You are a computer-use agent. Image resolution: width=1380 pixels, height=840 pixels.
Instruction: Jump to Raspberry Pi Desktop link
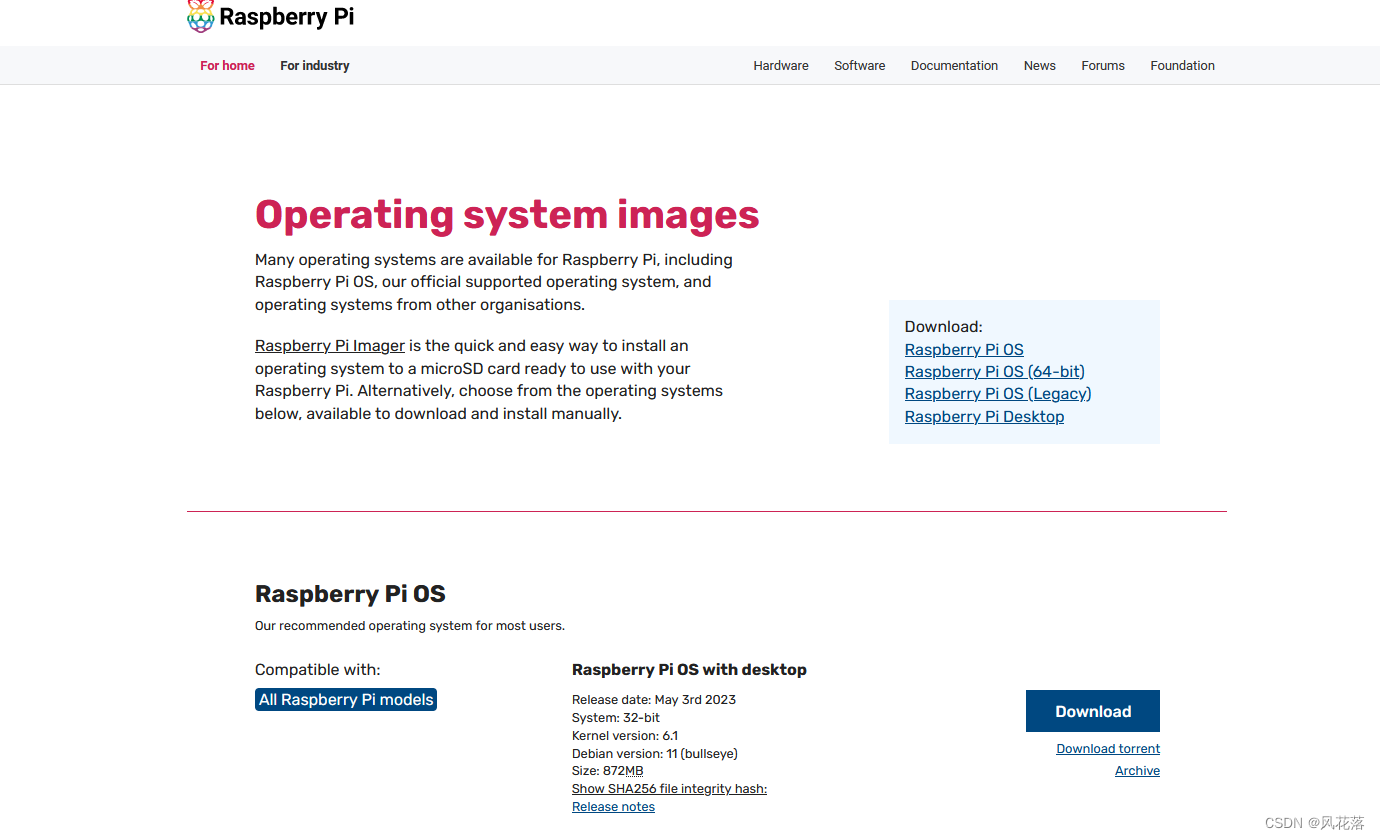(x=984, y=417)
